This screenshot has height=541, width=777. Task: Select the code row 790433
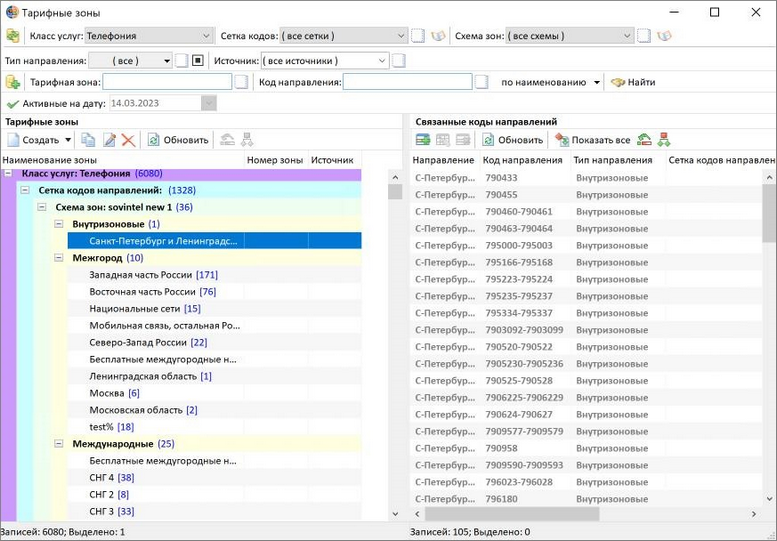(x=587, y=178)
